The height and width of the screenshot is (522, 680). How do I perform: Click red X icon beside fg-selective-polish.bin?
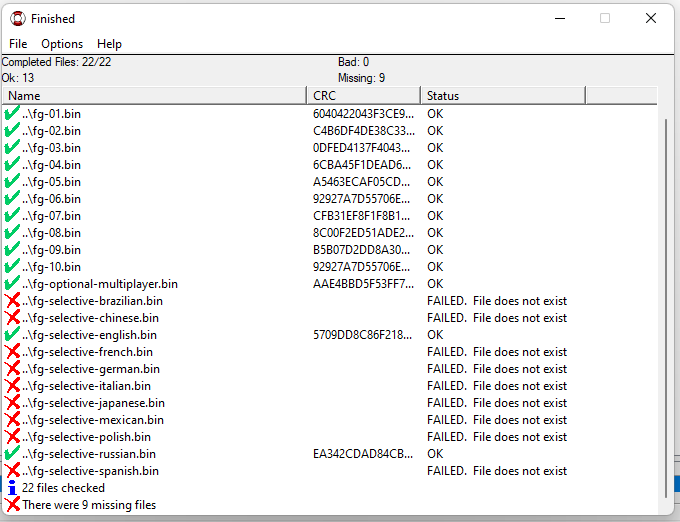point(12,436)
